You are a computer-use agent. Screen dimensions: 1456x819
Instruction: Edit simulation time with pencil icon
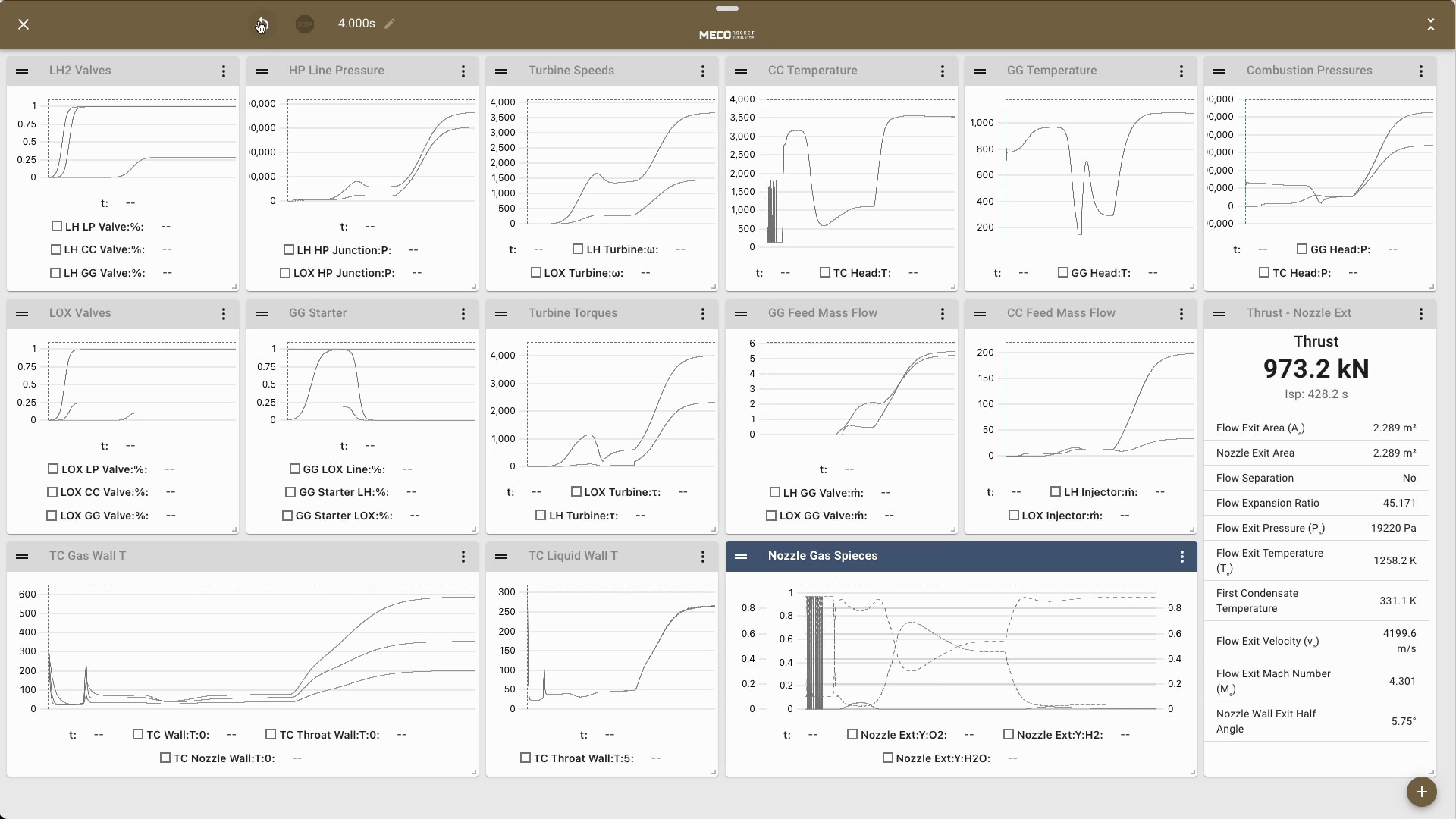coord(390,24)
